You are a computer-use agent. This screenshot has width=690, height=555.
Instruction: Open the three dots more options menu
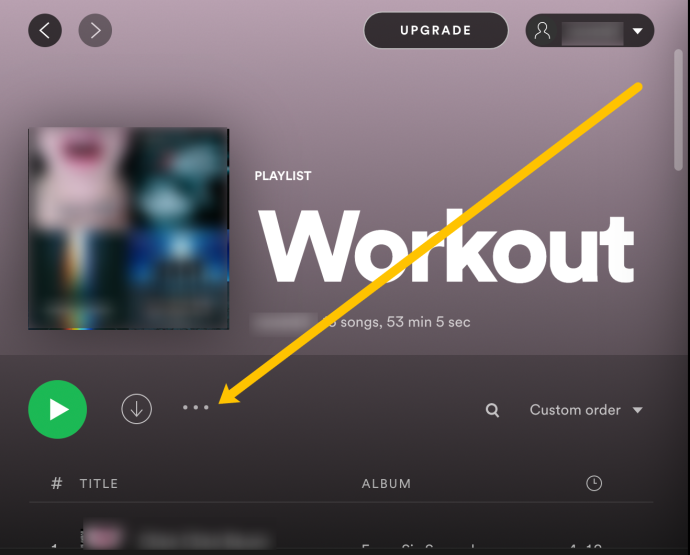[196, 408]
